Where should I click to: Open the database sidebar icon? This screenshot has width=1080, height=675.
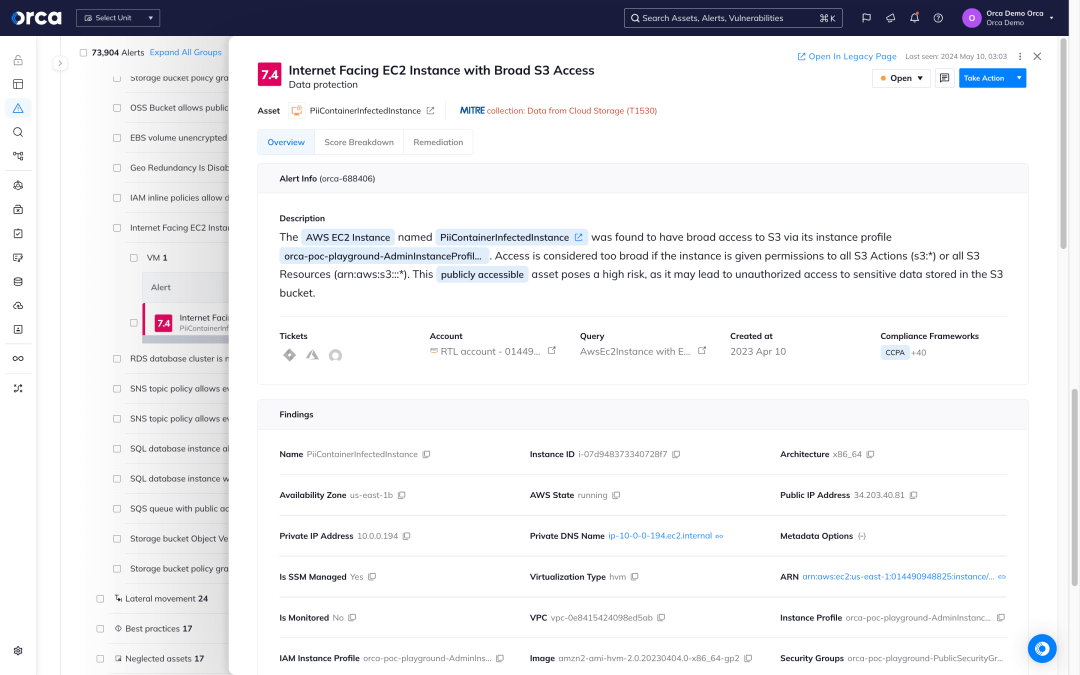(x=18, y=282)
